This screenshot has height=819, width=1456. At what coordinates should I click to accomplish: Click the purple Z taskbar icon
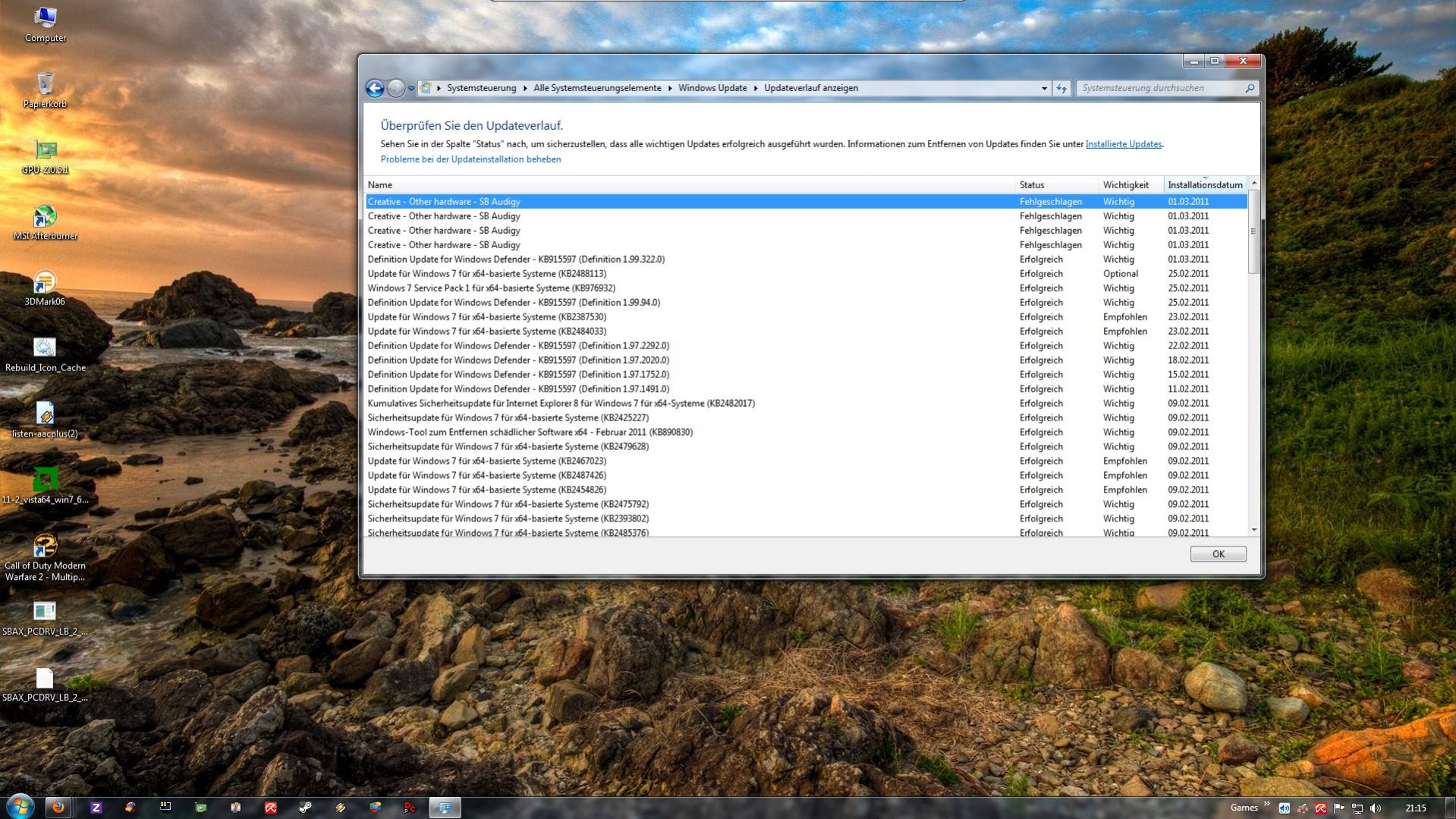tap(96, 808)
